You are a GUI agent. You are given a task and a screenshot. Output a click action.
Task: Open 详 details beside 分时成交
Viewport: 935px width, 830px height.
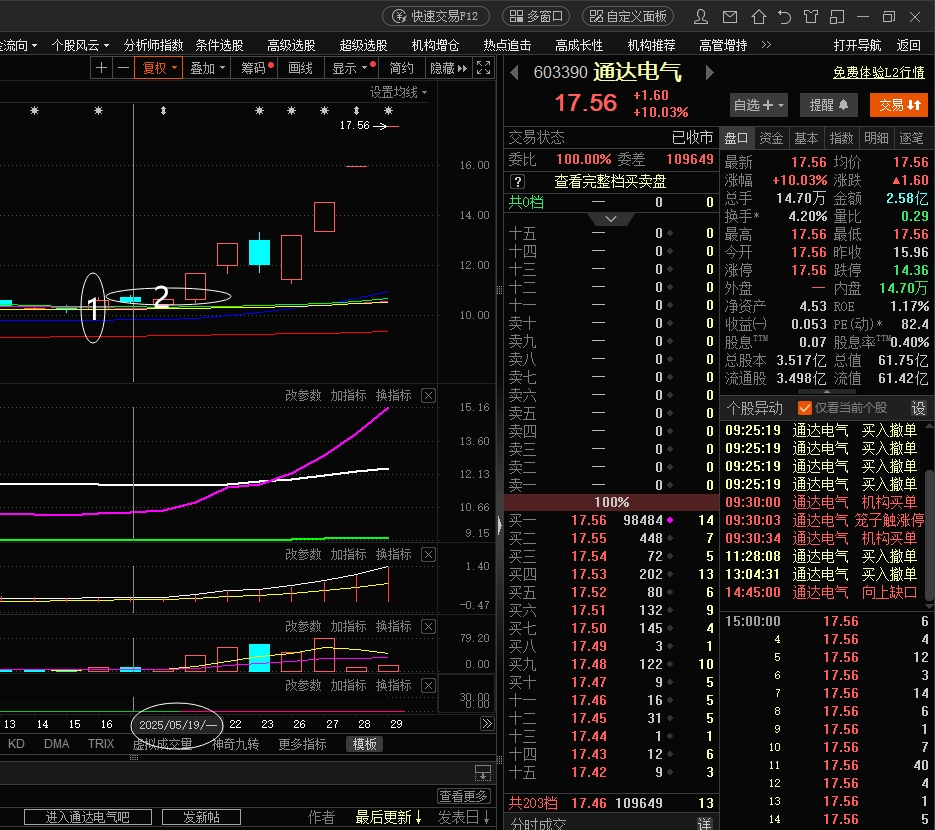704,823
